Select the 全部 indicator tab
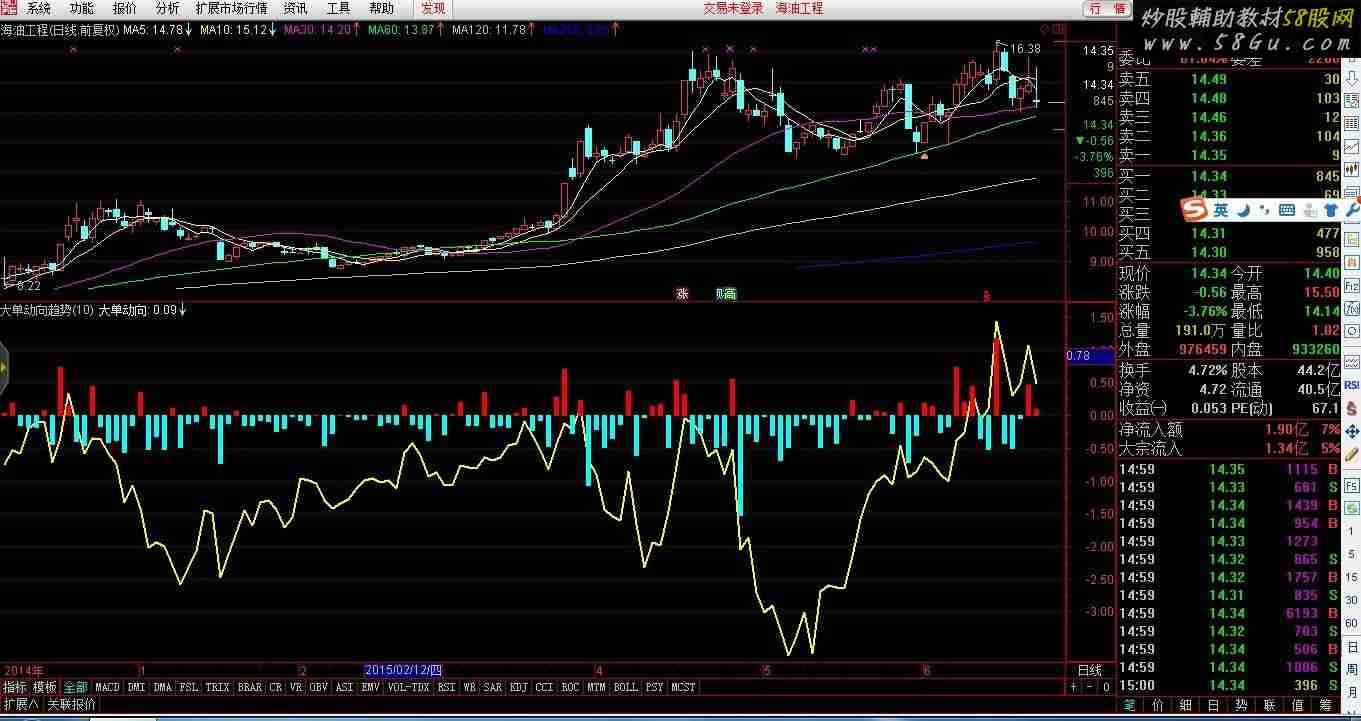Viewport: 1361px width, 721px height. 76,687
